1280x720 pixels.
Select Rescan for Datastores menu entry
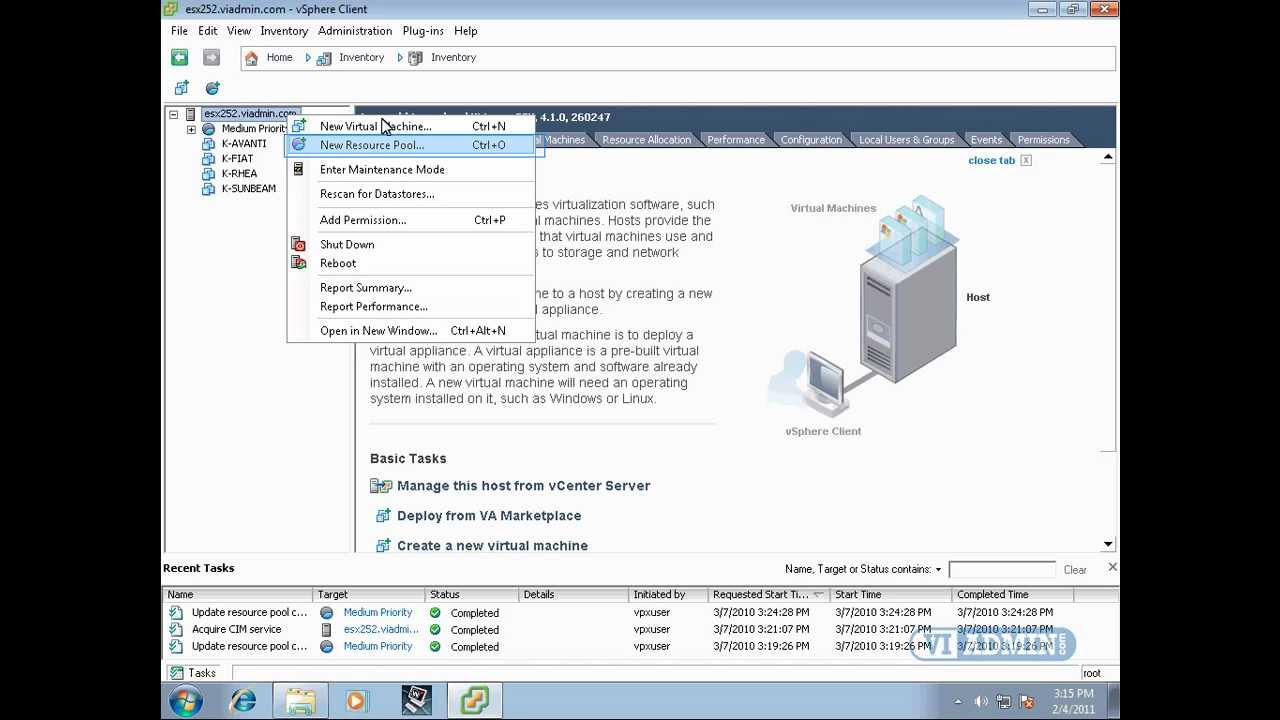pyautogui.click(x=410, y=194)
